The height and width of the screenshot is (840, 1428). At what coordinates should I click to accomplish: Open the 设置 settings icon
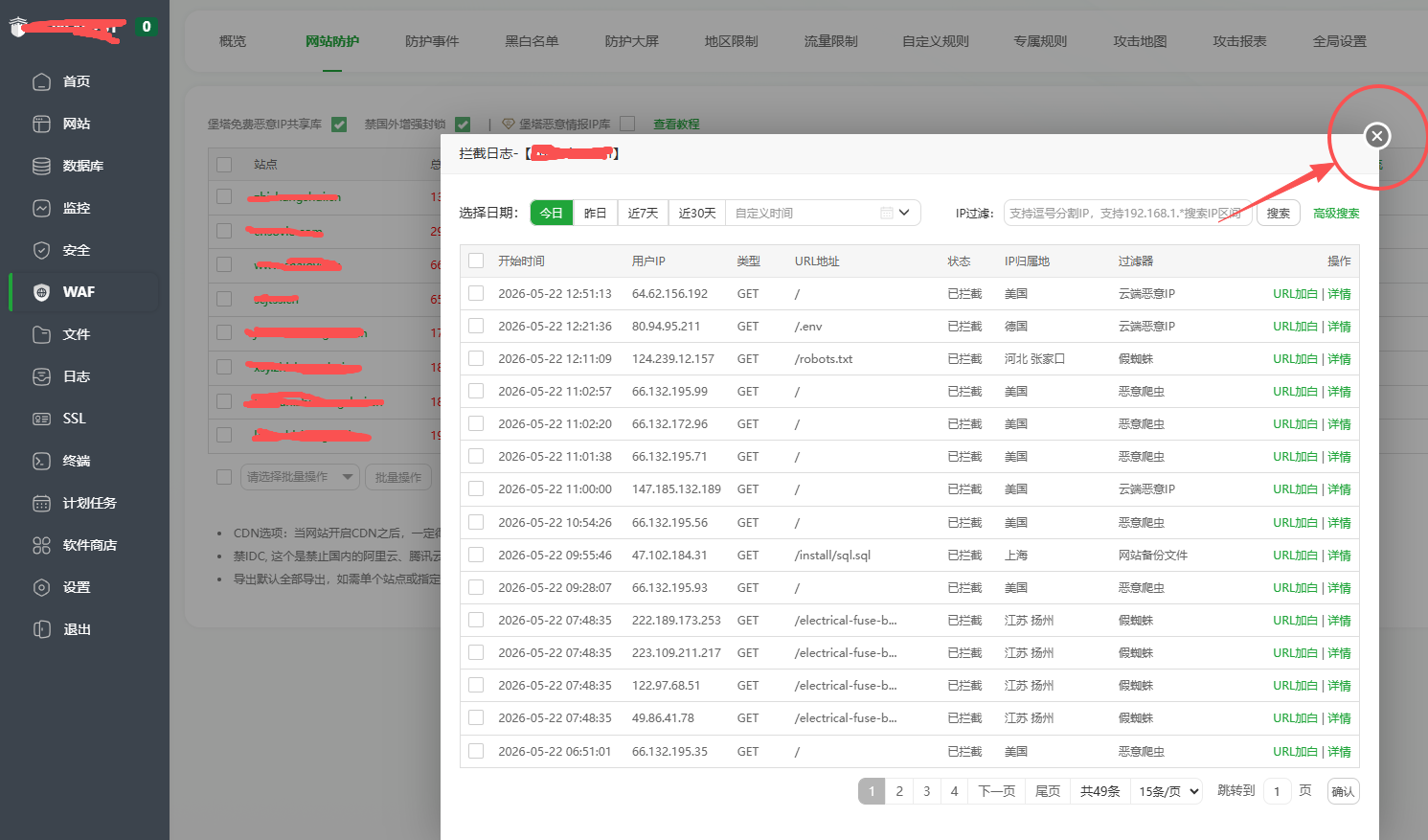[41, 587]
